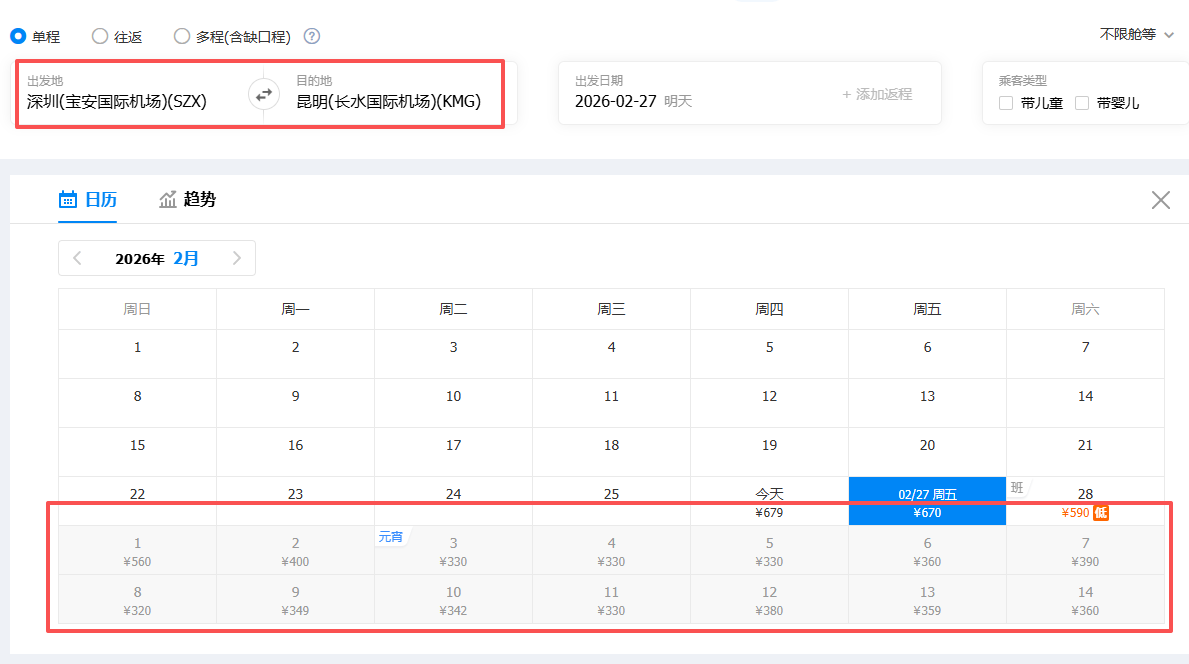Screen dimensions: 1189x664
Task: Select 多程(含缺口程) multi-city option
Action: click(x=182, y=36)
